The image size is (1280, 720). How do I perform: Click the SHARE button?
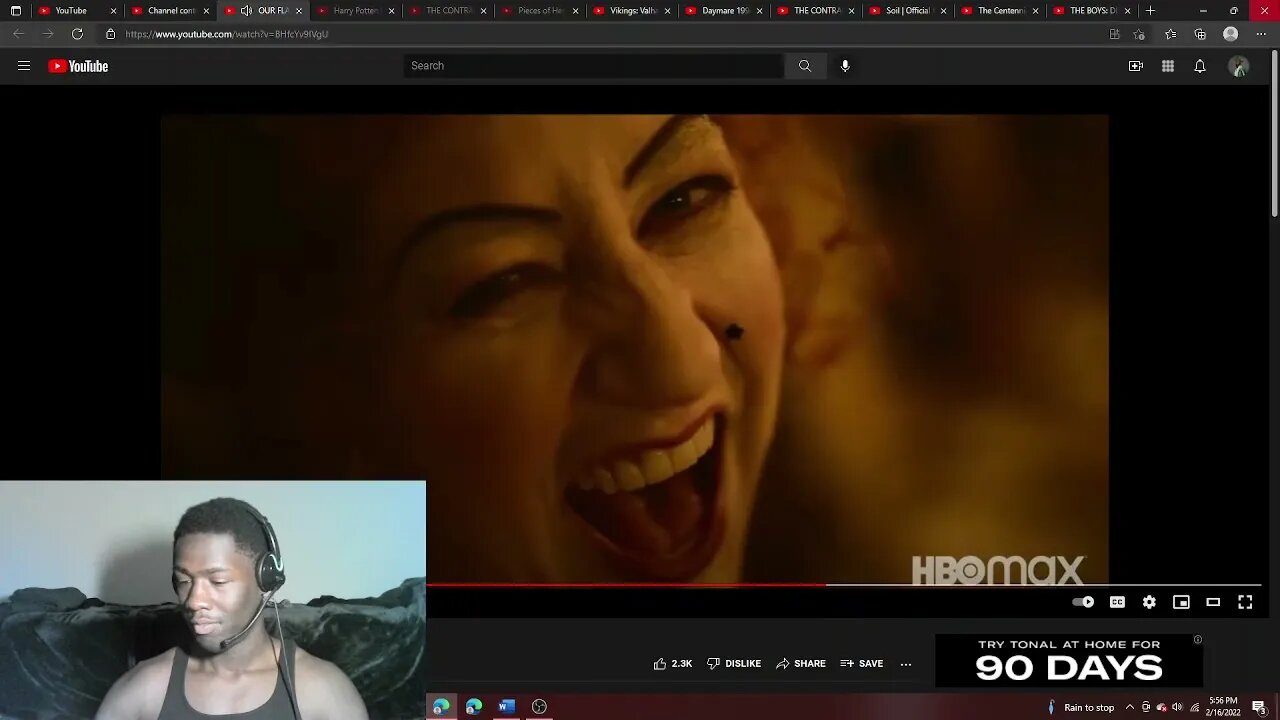point(801,663)
